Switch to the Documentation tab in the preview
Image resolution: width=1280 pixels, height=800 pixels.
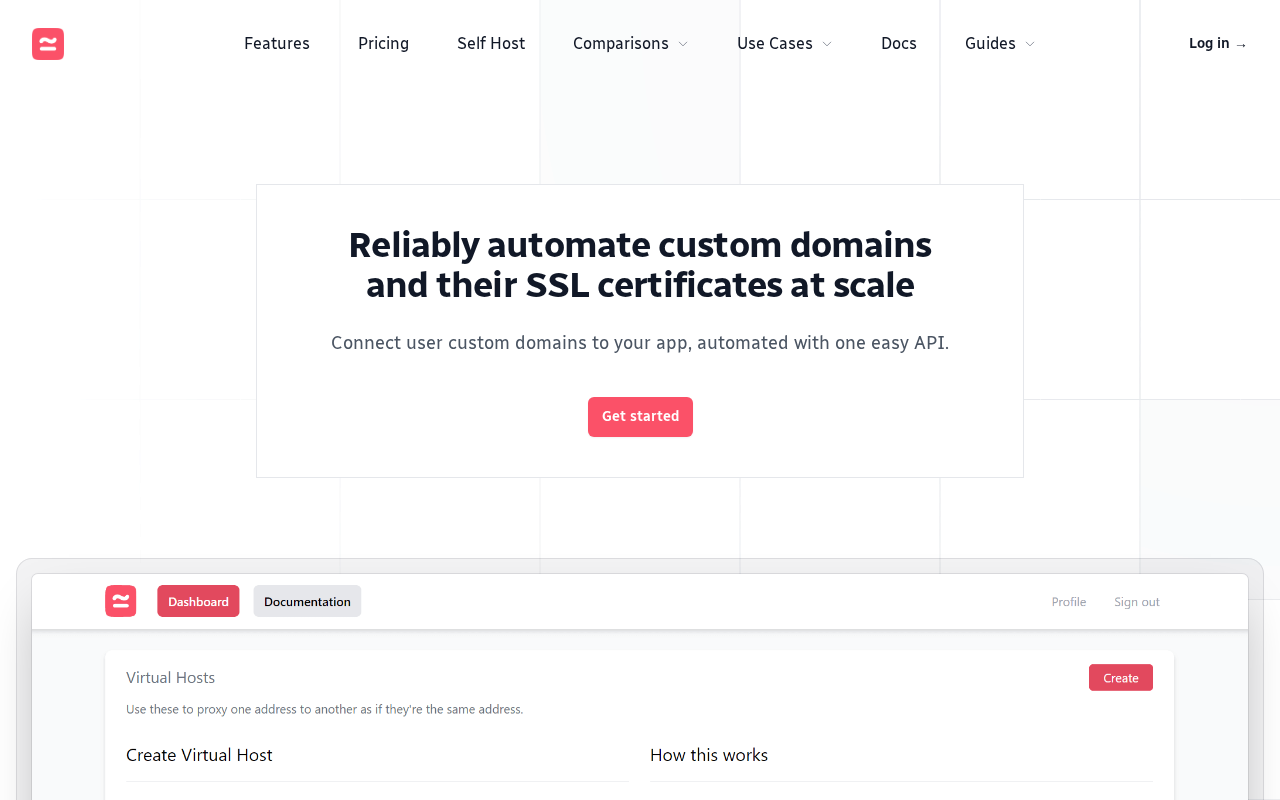307,601
